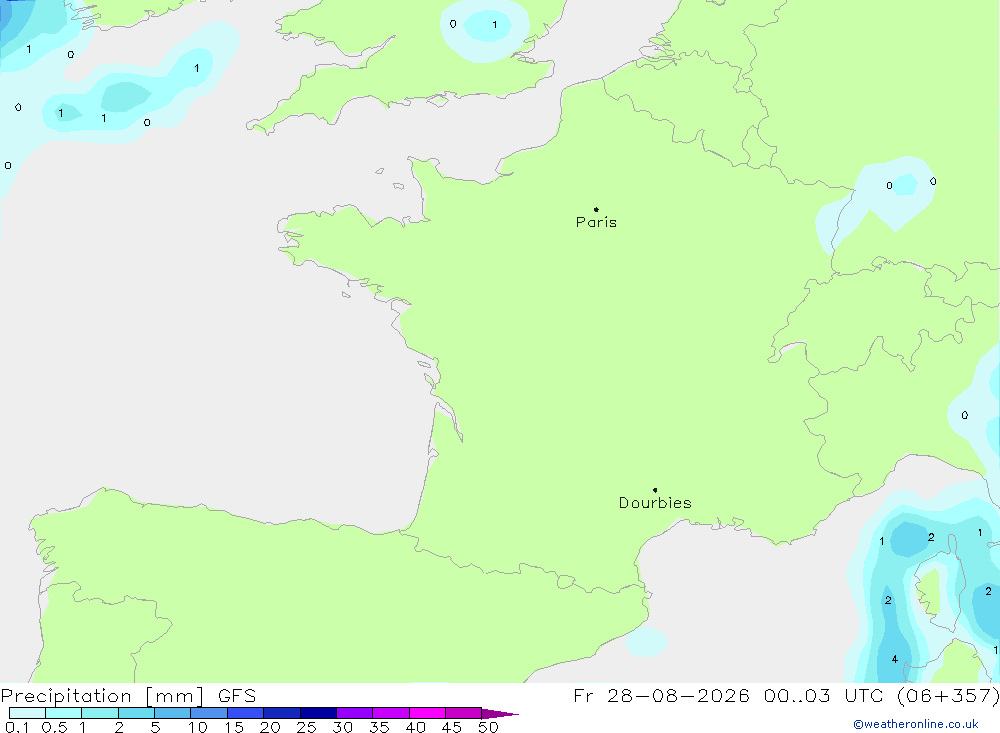This screenshot has width=1000, height=733.
Task: Click the '(06+357)' forecast run text
Action: tap(948, 695)
